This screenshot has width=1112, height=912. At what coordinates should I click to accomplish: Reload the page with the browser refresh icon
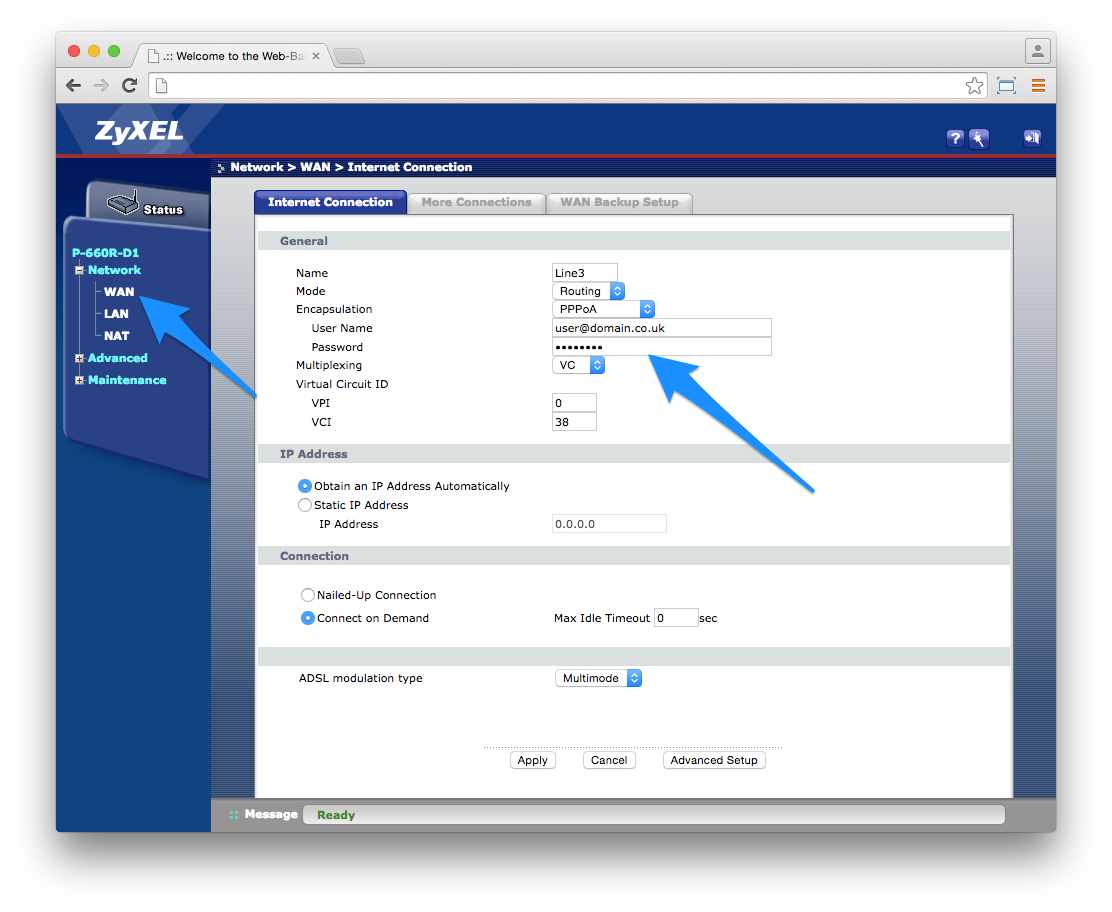(129, 85)
